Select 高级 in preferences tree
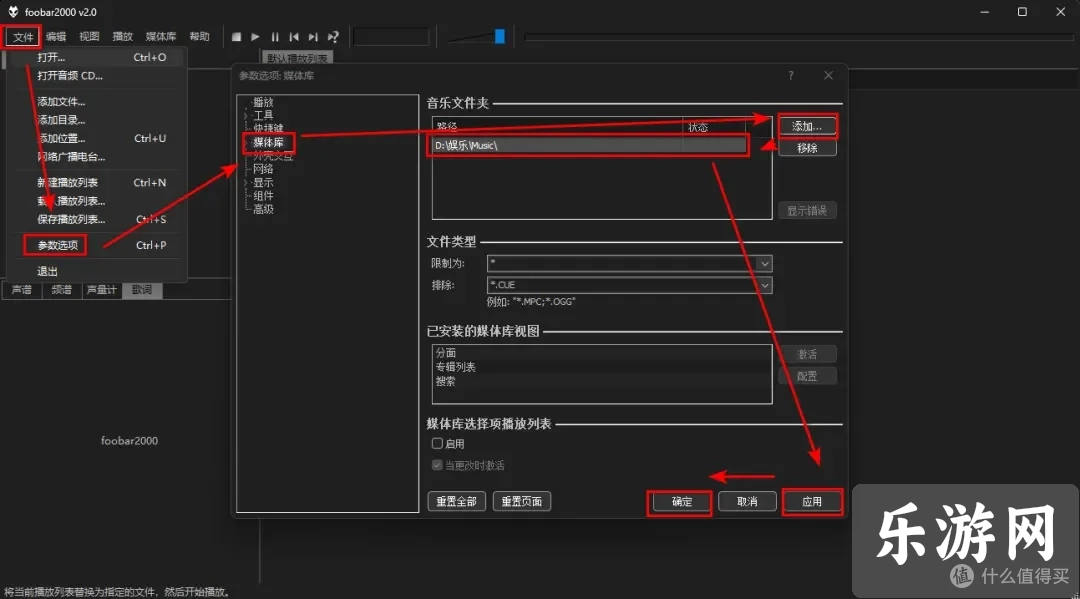 click(263, 209)
